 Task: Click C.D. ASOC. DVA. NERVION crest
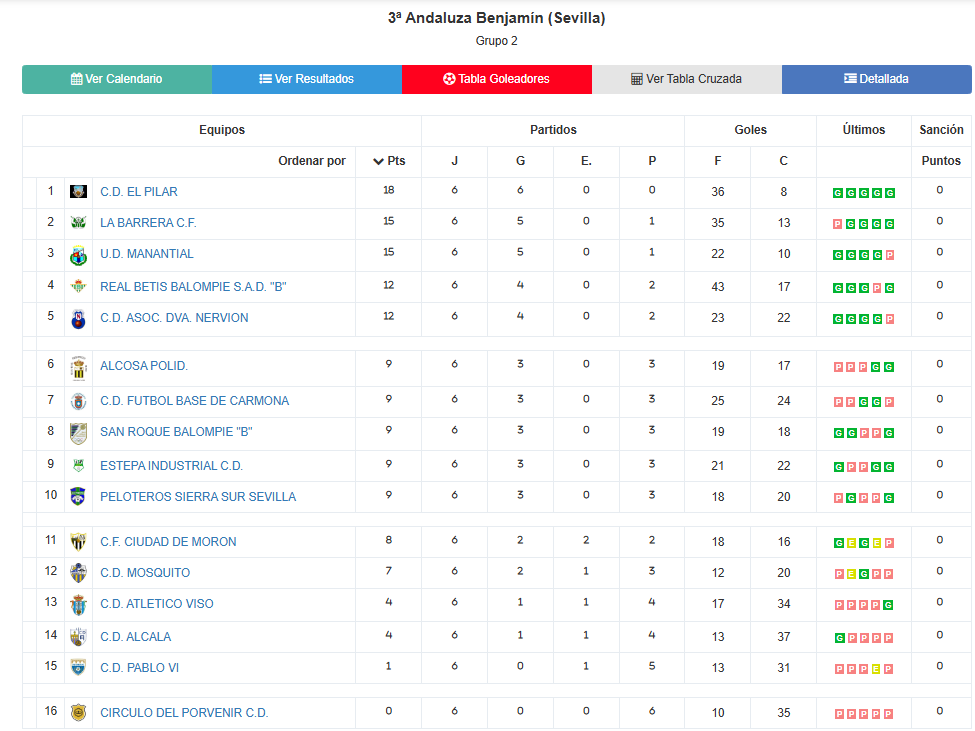point(78,318)
